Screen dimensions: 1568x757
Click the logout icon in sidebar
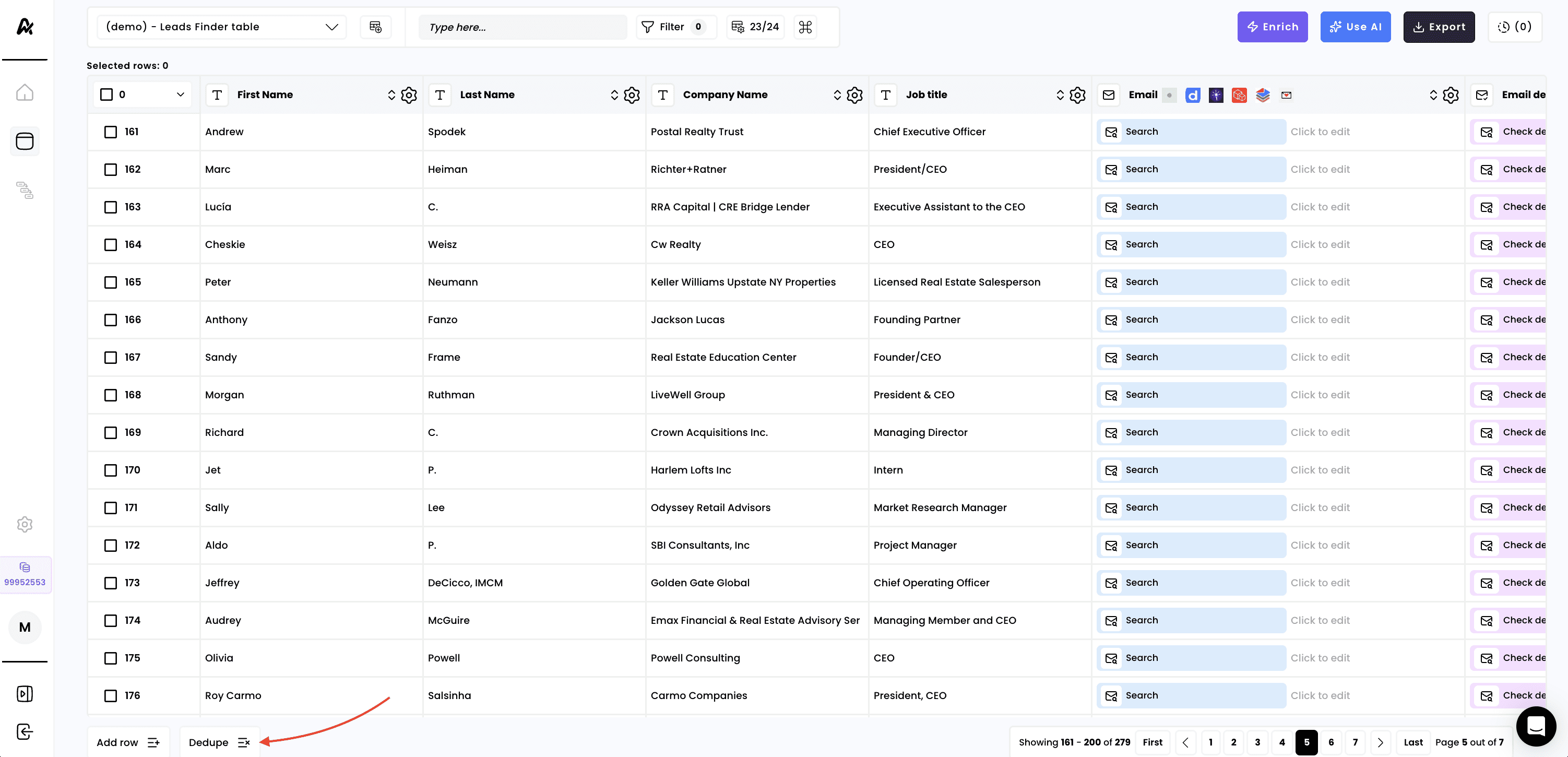[x=25, y=731]
